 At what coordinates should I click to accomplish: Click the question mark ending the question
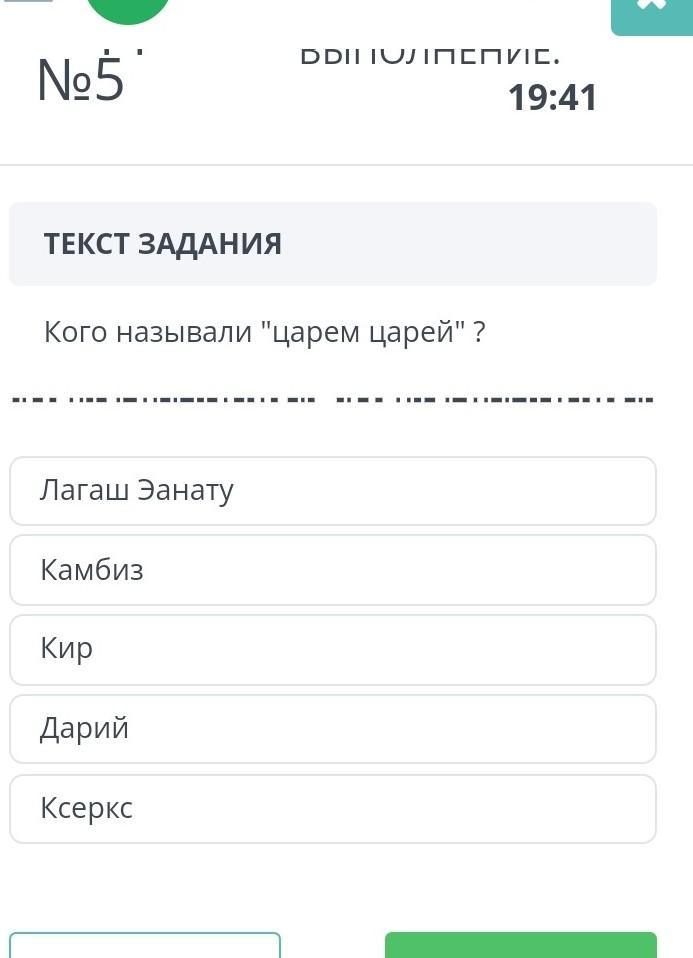coord(480,332)
